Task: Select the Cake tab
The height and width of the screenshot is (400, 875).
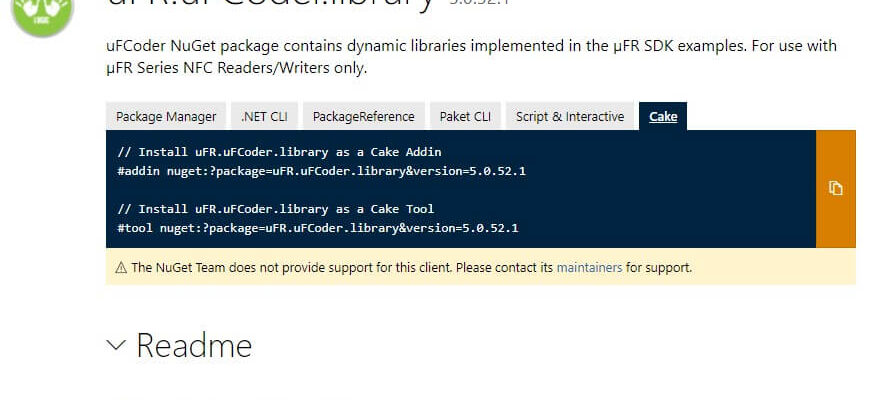Action: click(663, 116)
